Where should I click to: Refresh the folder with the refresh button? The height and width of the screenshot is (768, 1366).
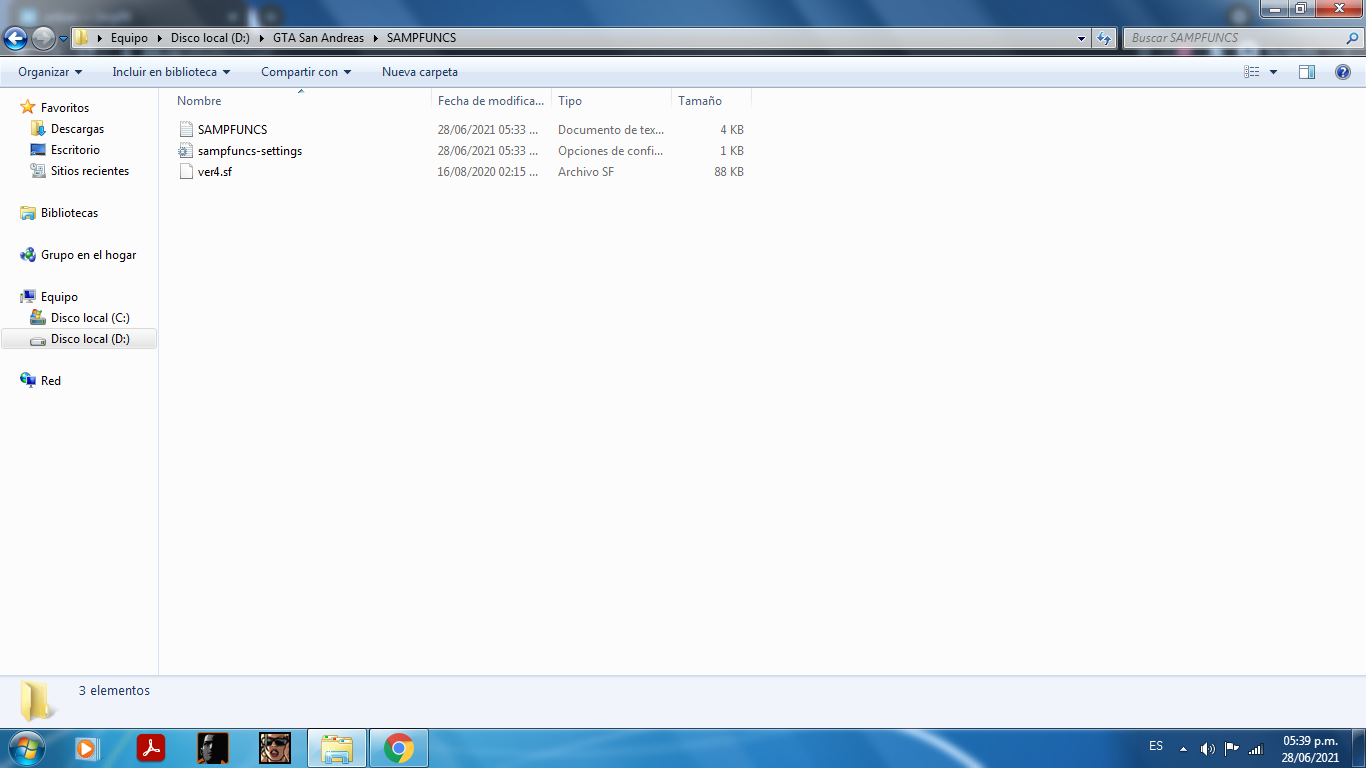[x=1104, y=38]
